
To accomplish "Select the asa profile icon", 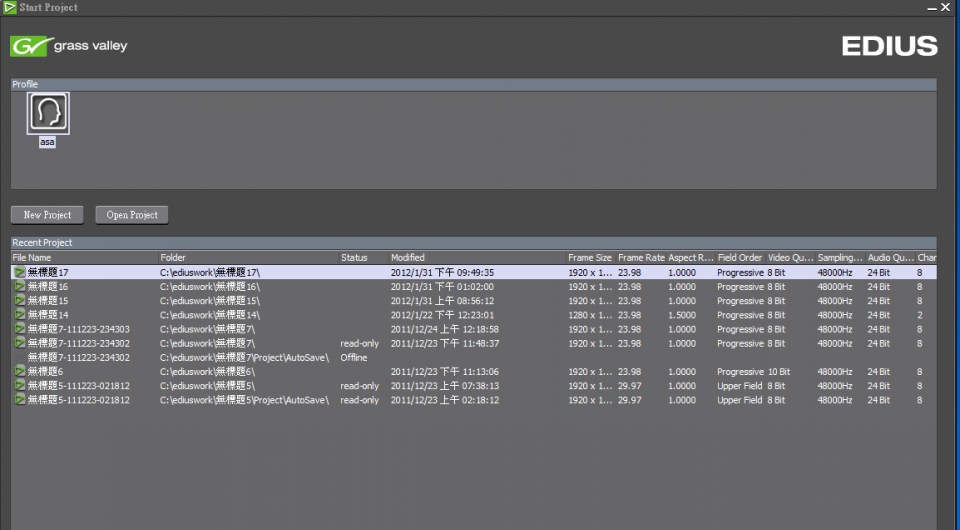I will click(48, 114).
